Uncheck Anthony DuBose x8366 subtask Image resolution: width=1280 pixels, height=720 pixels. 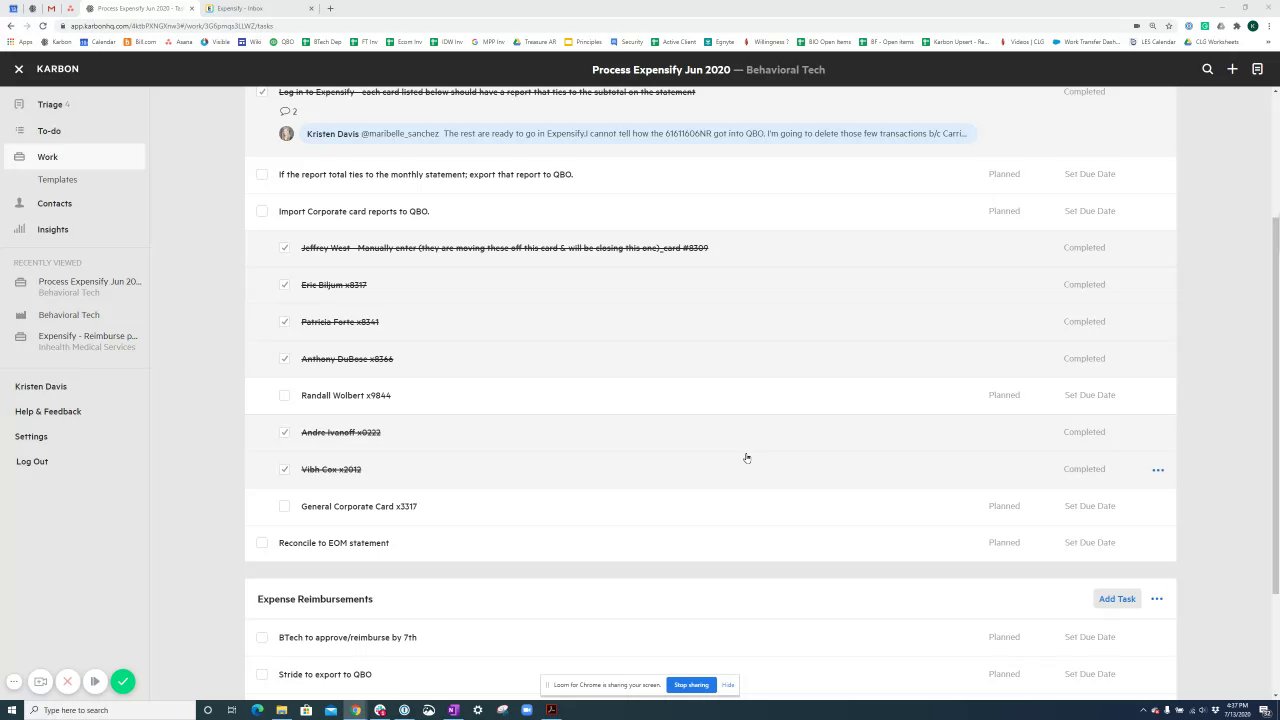285,358
